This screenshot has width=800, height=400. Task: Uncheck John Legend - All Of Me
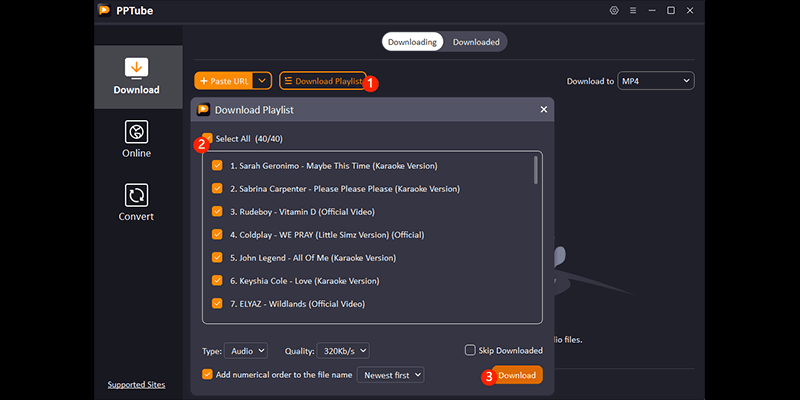(x=217, y=258)
